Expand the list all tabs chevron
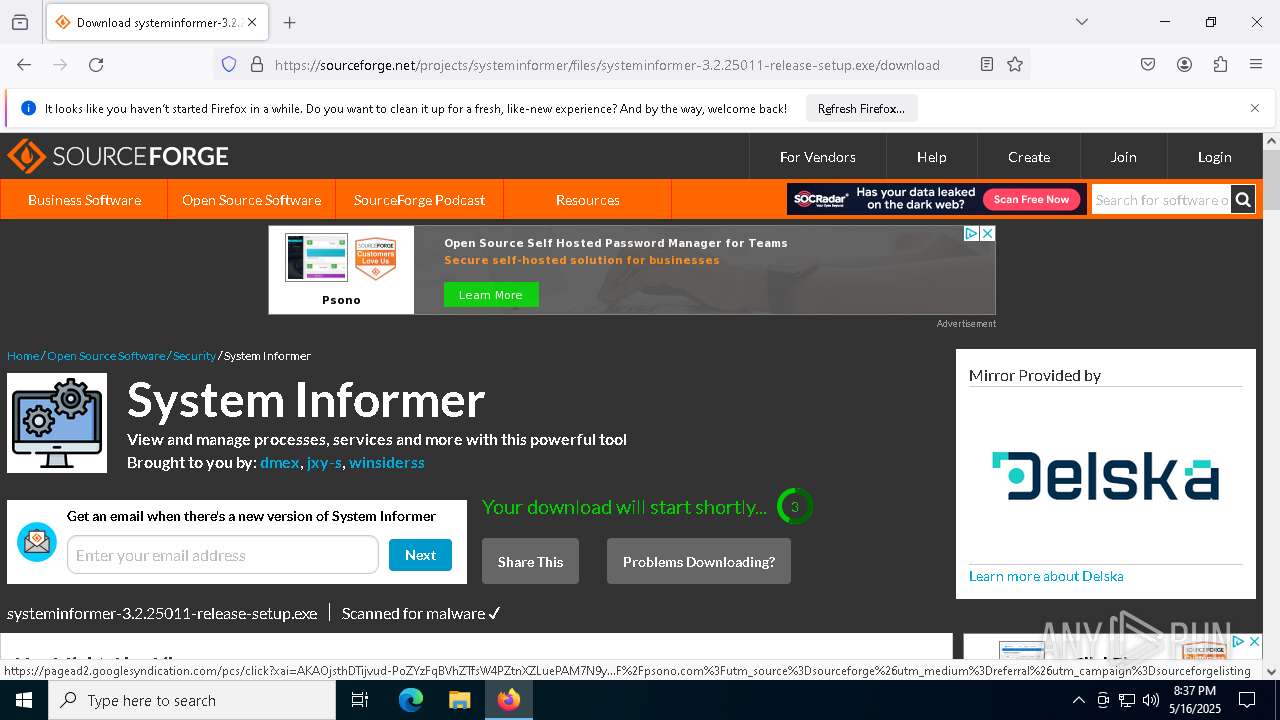The height and width of the screenshot is (720, 1280). (x=1081, y=22)
